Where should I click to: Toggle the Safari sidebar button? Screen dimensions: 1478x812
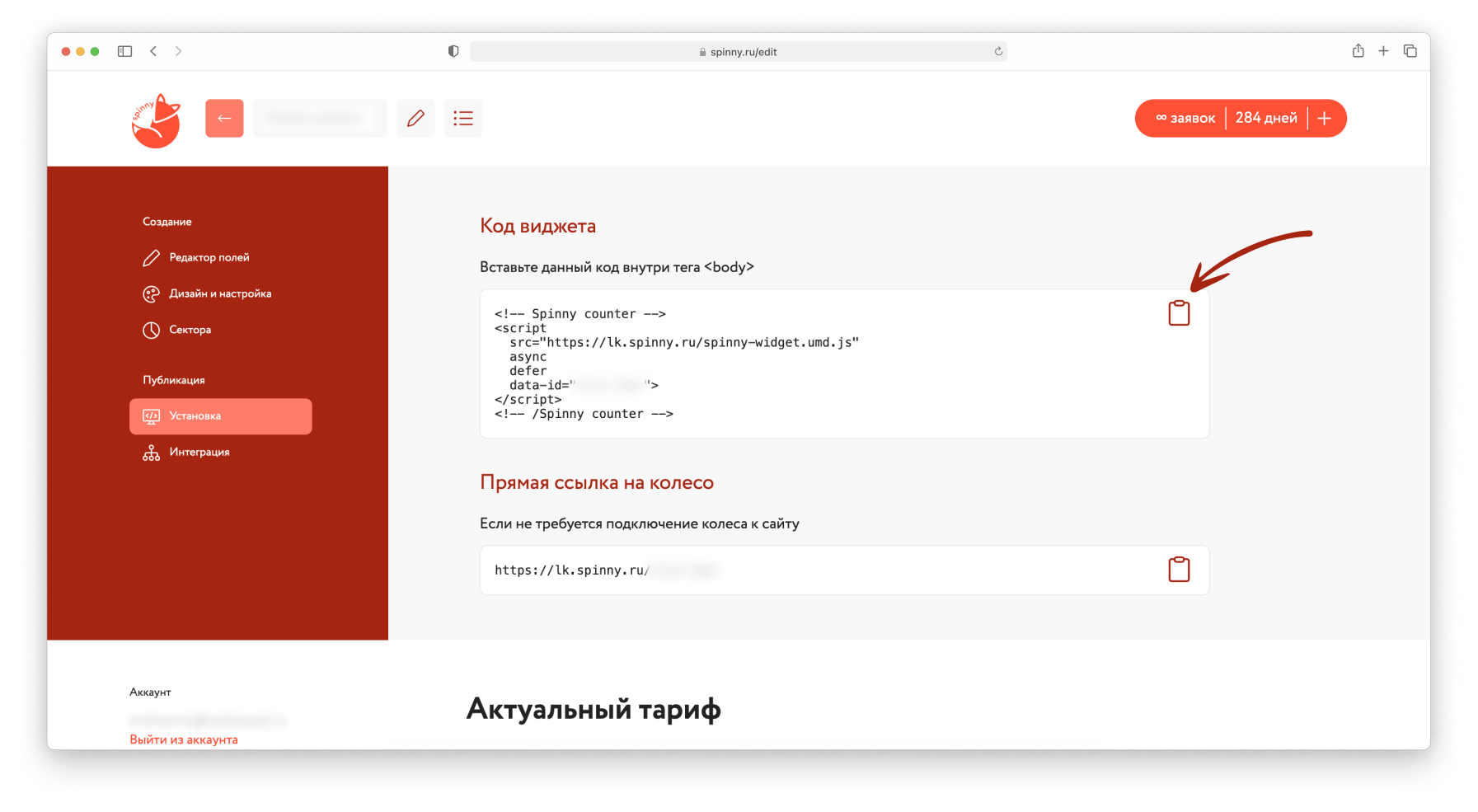click(124, 51)
